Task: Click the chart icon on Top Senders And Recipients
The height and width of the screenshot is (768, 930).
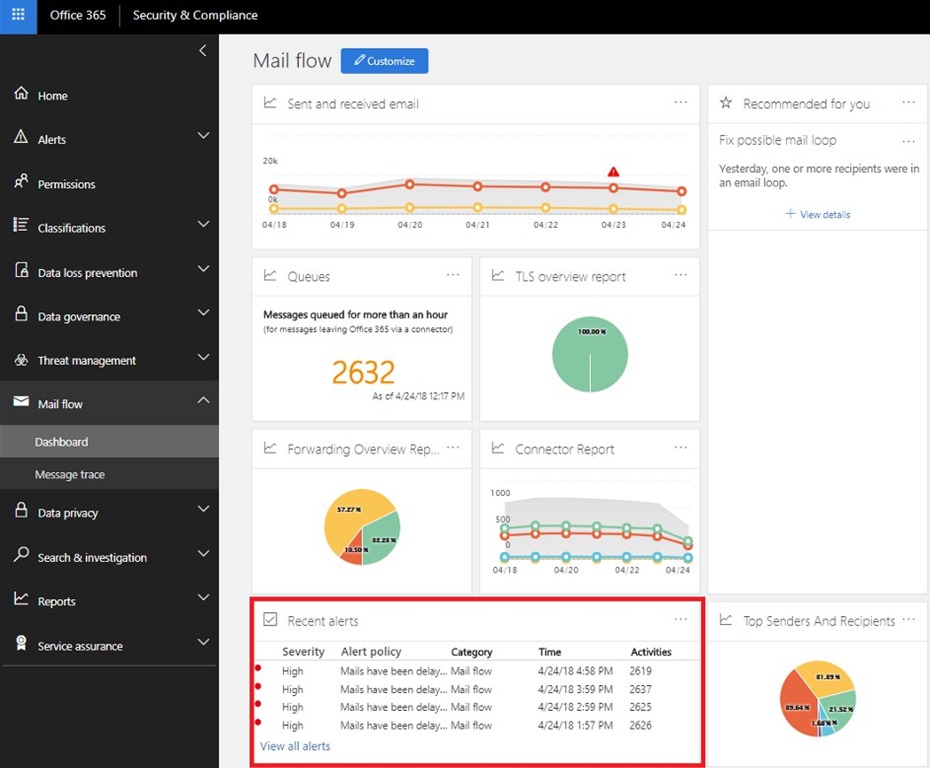Action: click(x=725, y=620)
